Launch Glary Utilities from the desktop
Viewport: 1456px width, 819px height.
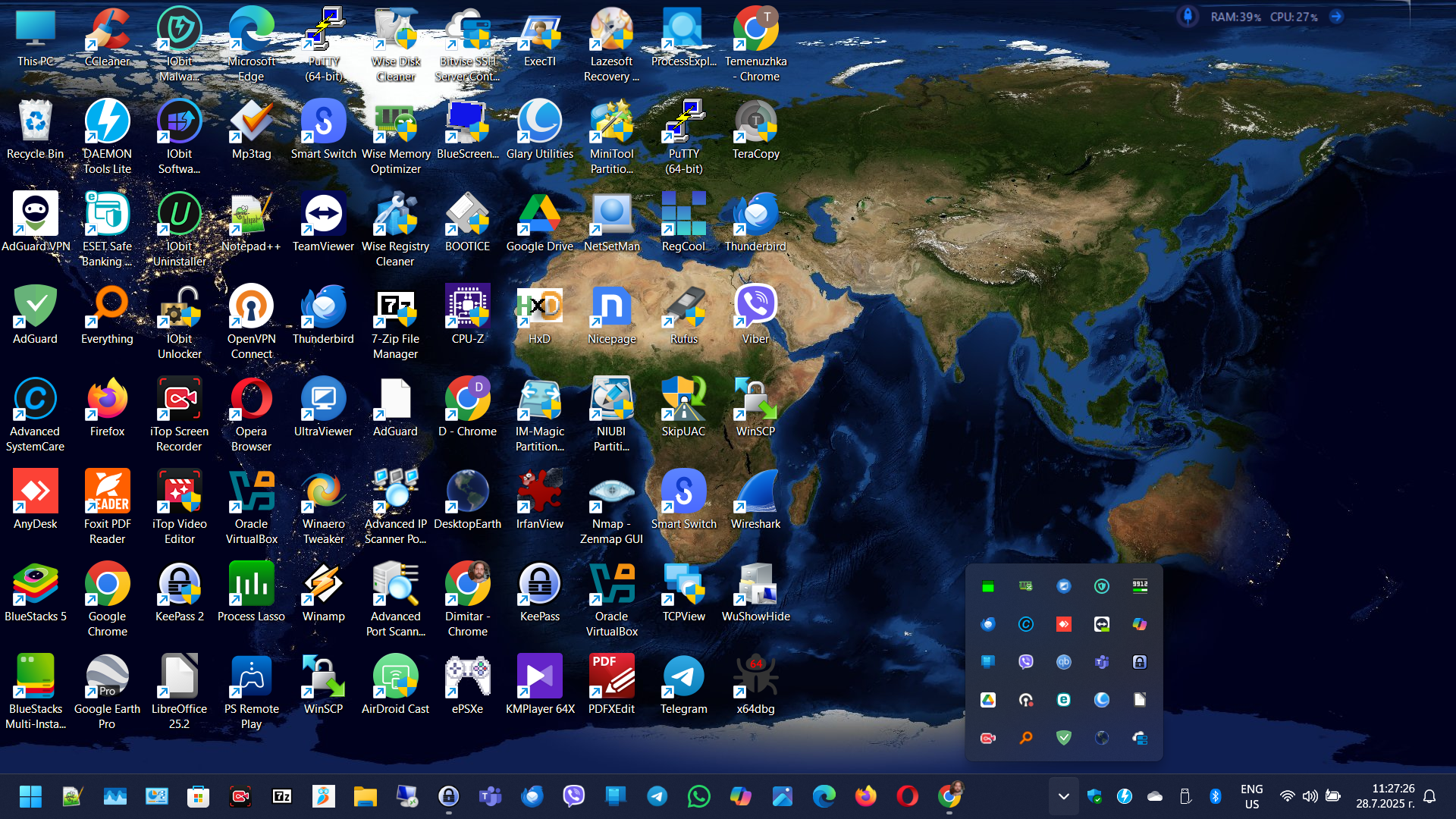[x=539, y=130]
